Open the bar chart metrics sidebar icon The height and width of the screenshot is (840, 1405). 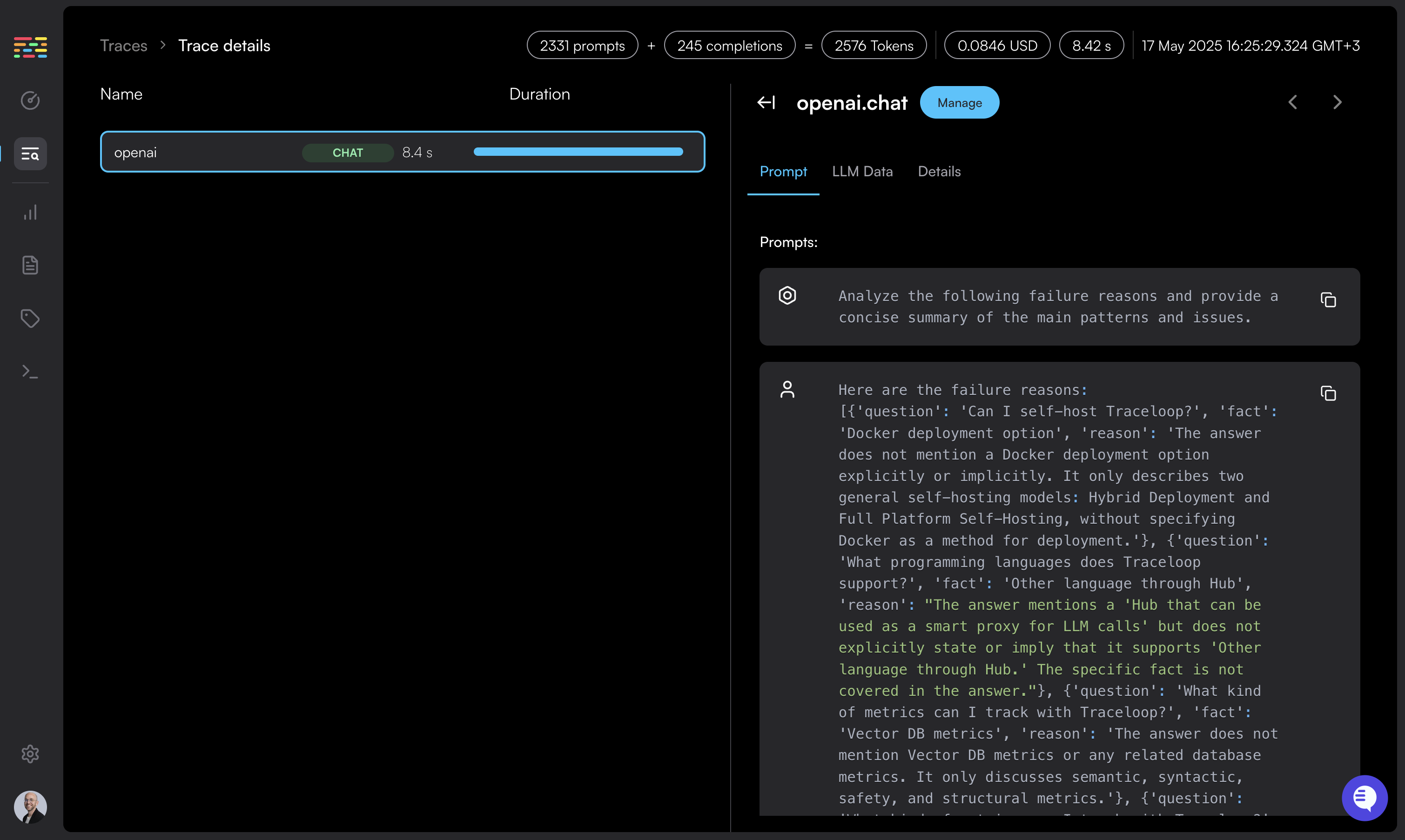pos(30,212)
